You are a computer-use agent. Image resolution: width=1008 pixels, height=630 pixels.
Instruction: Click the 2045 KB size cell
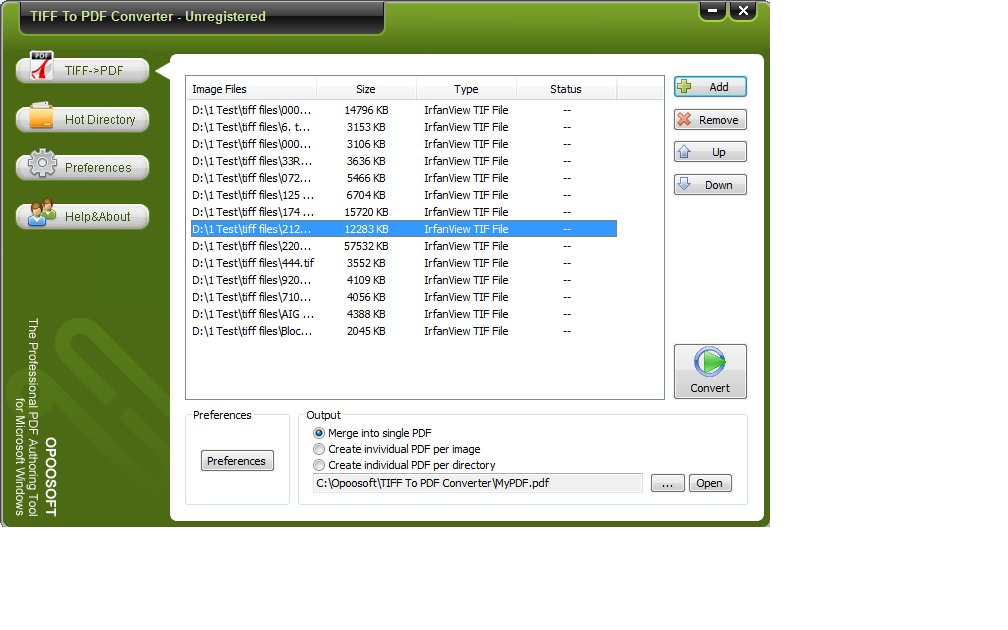click(x=366, y=331)
